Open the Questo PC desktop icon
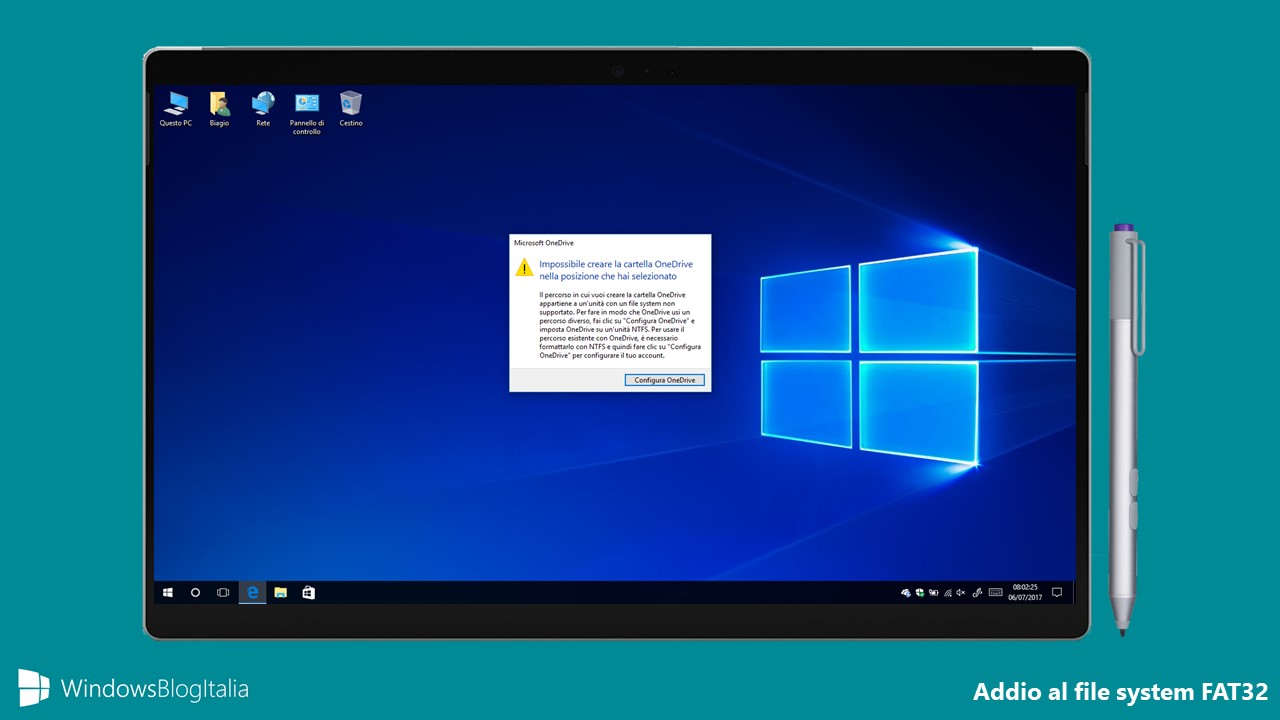The image size is (1280, 720). tap(176, 109)
